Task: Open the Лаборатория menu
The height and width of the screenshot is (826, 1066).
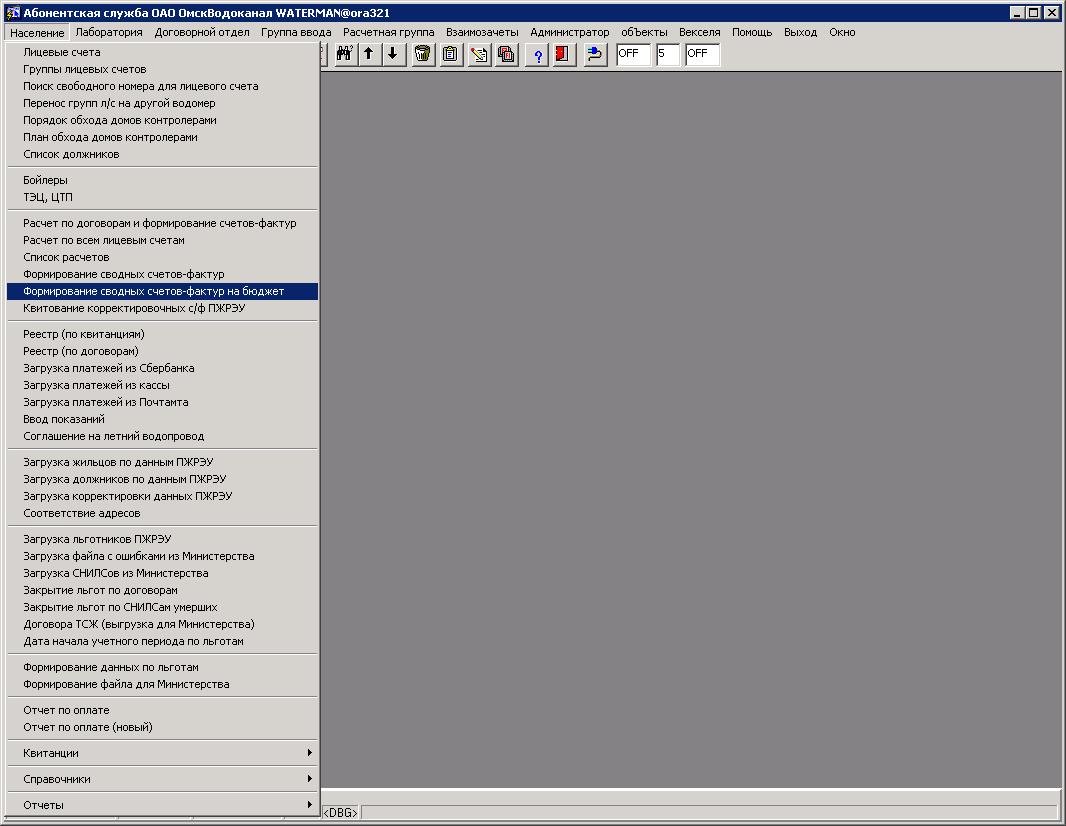Action: [x=109, y=32]
